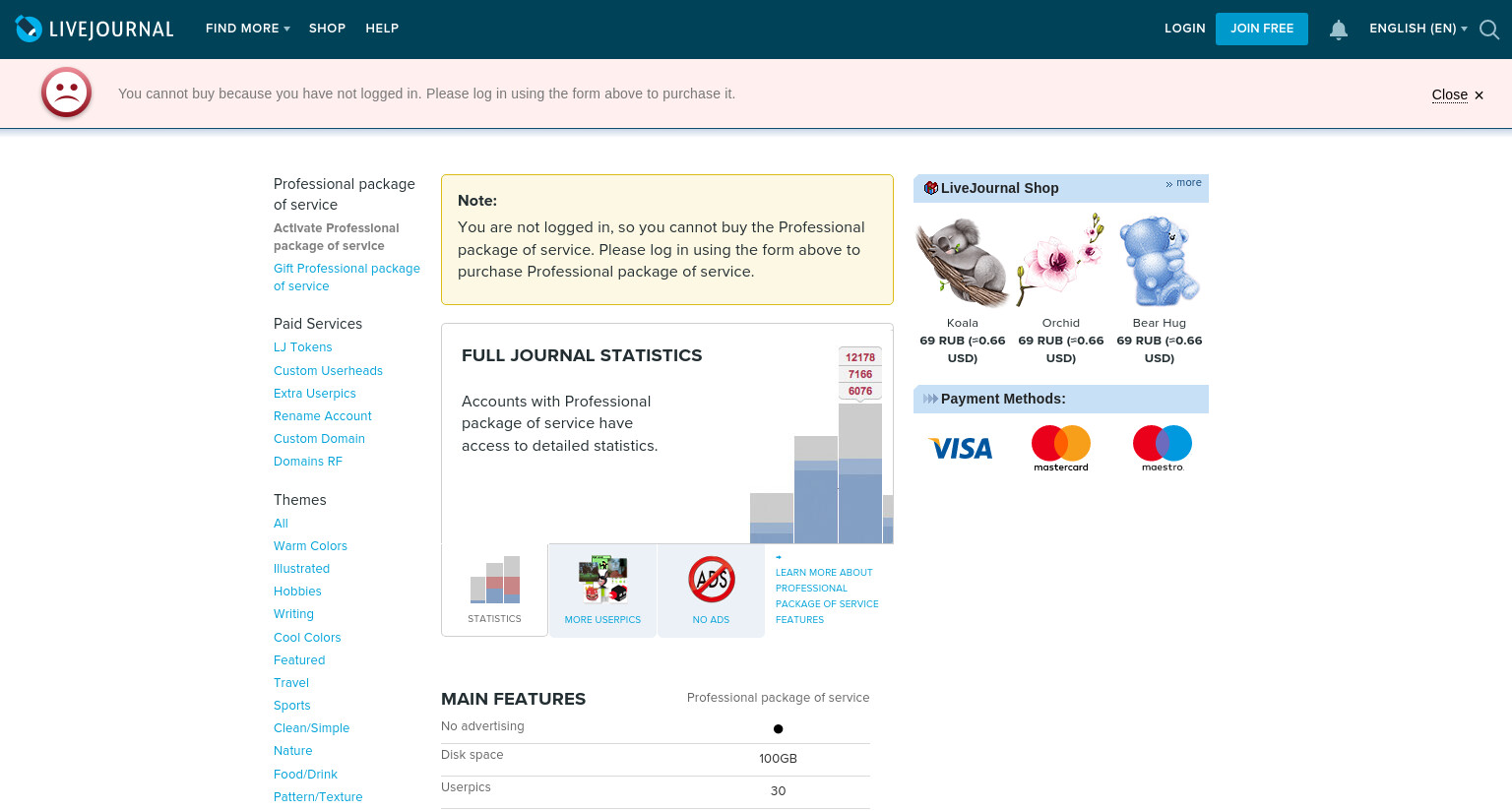Image resolution: width=1512 pixels, height=811 pixels.
Task: Open Learn More About Professional Package features
Action: pyautogui.click(x=827, y=595)
